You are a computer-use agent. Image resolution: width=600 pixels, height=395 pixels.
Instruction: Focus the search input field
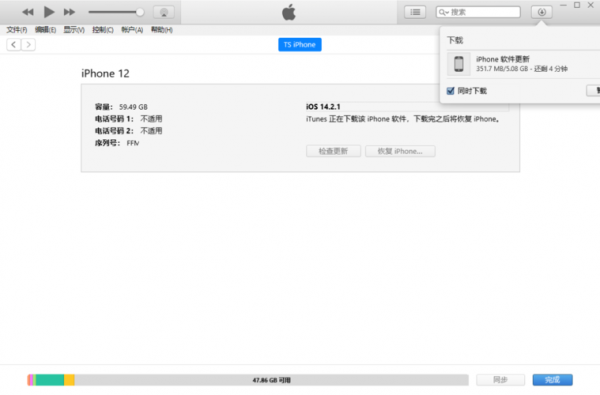click(478, 12)
